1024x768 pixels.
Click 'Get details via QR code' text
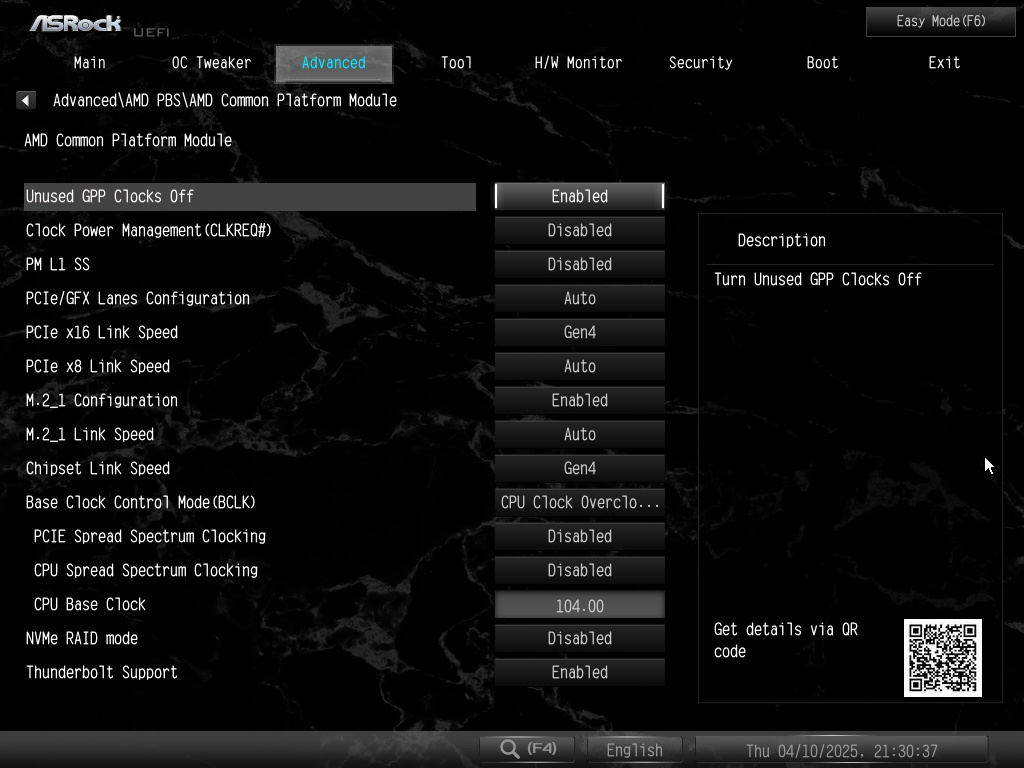(x=786, y=641)
